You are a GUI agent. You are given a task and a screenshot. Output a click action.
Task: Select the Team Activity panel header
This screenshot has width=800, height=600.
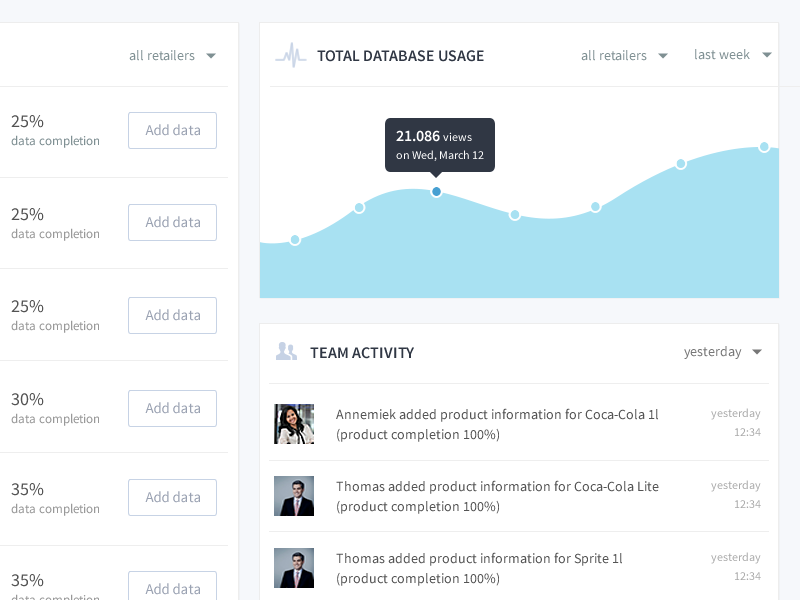pyautogui.click(x=362, y=352)
